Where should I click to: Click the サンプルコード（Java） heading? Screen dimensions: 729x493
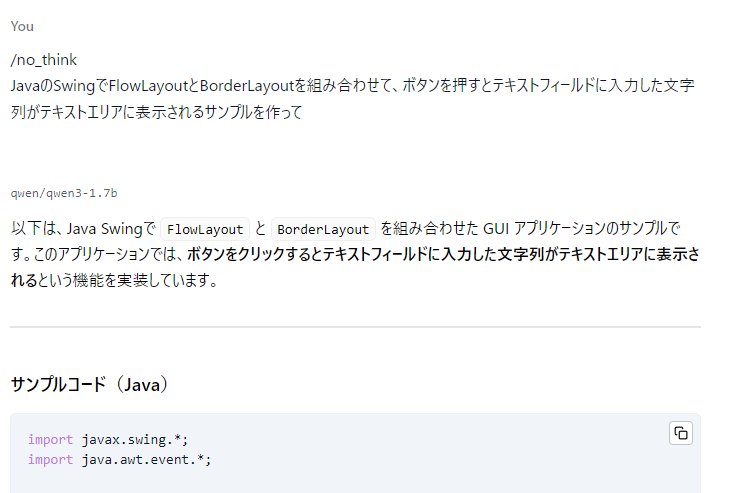pos(90,384)
